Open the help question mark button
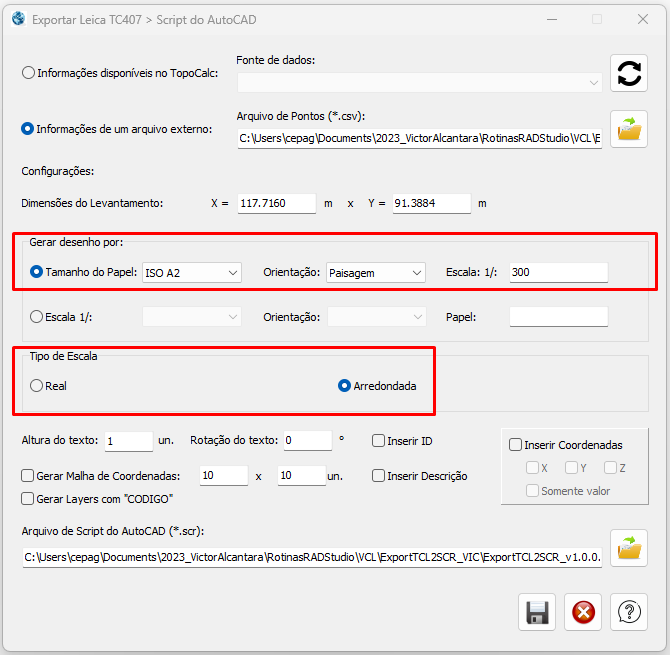 tap(629, 611)
